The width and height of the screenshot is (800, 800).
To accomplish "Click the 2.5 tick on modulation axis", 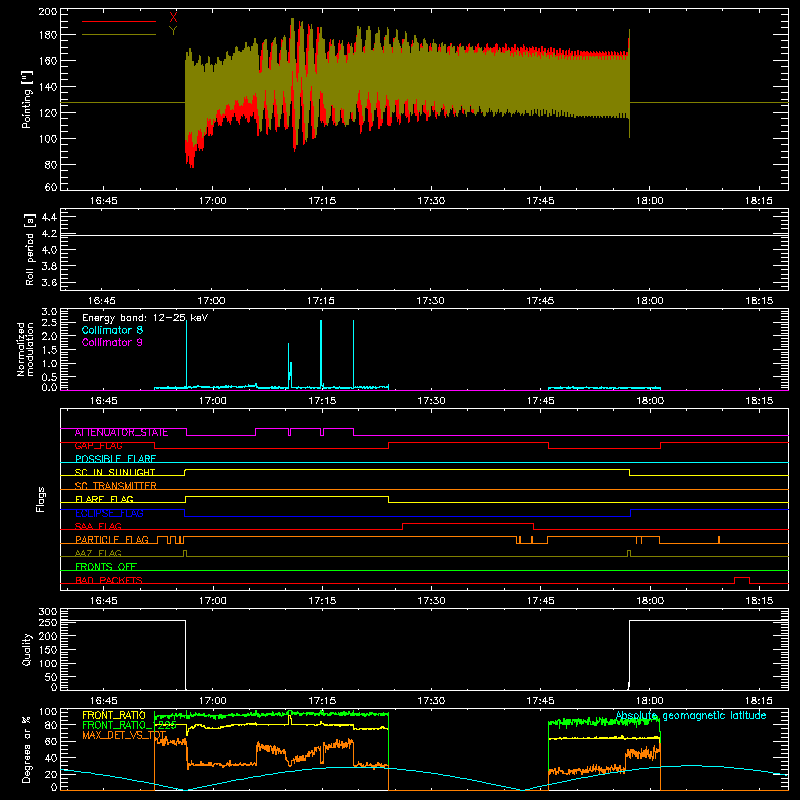I will pyautogui.click(x=49, y=323).
